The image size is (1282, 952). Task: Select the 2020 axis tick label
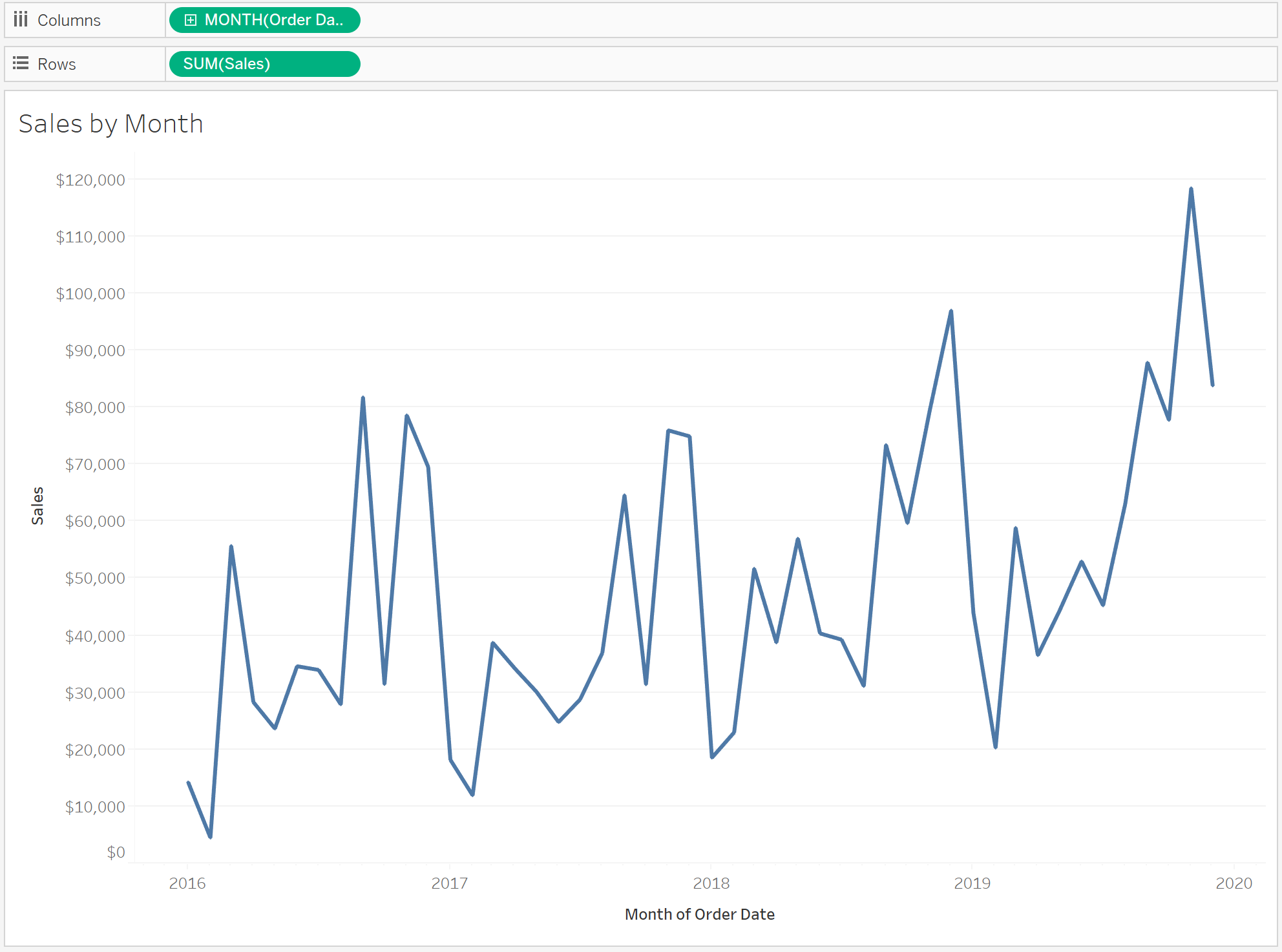point(1234,883)
